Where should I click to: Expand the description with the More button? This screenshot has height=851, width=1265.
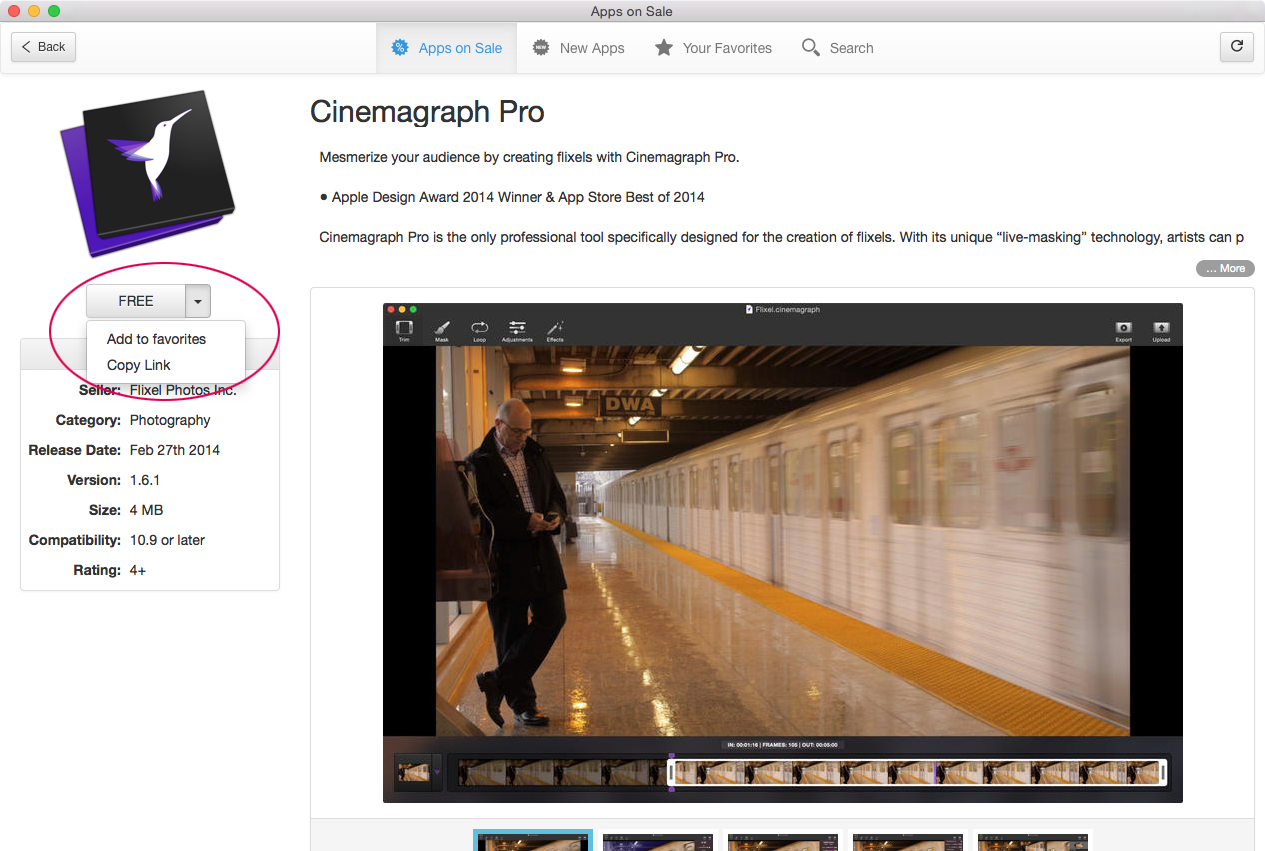[1225, 268]
